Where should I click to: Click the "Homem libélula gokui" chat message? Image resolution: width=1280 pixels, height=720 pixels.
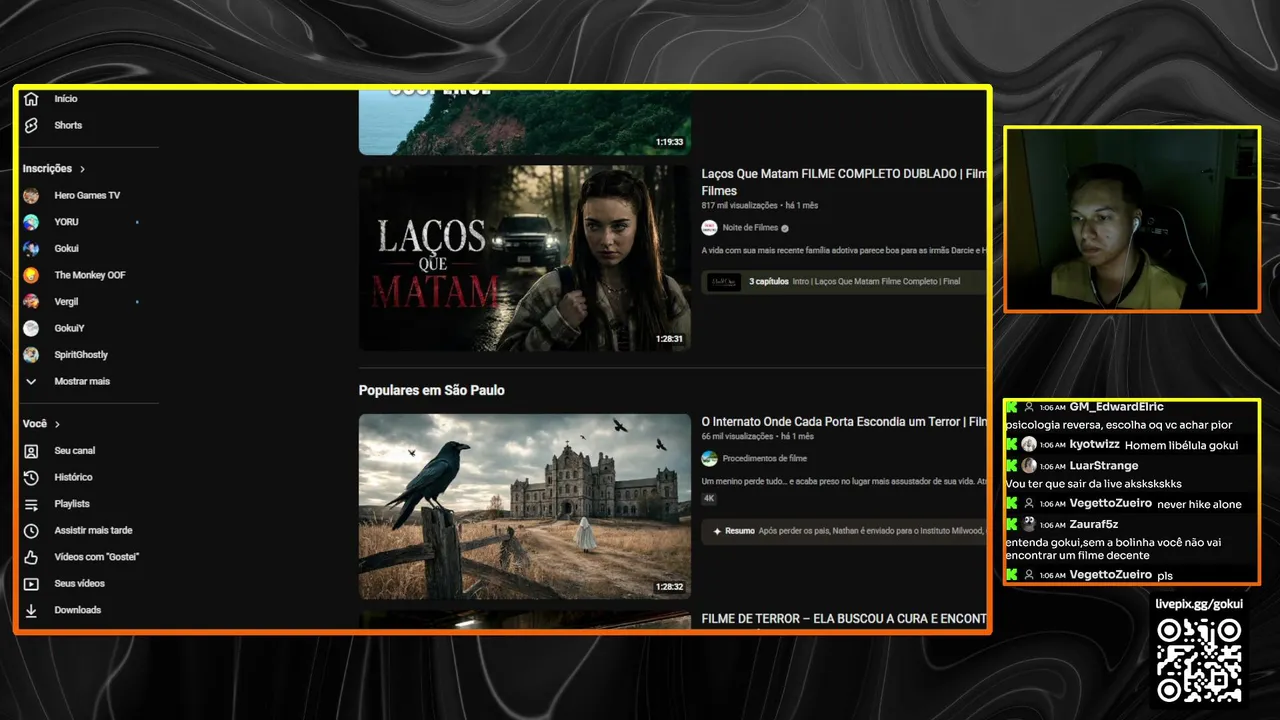pos(1182,445)
